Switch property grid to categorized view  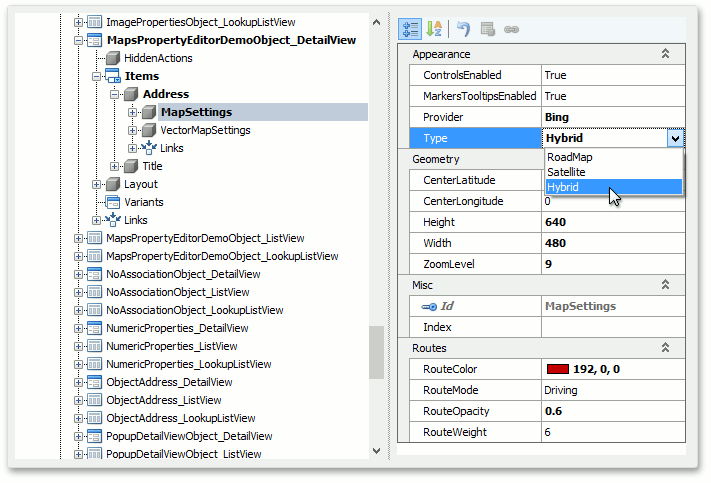pos(410,29)
